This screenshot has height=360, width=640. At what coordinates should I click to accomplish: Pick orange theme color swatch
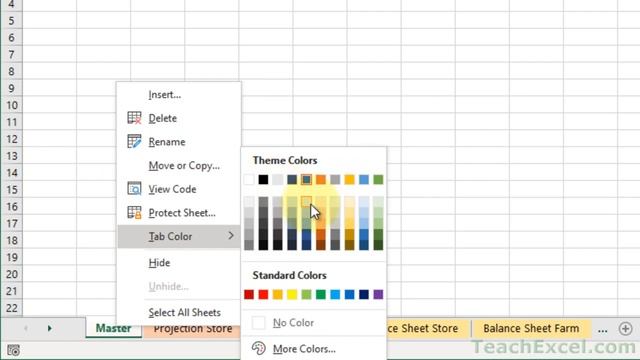pyautogui.click(x=321, y=179)
